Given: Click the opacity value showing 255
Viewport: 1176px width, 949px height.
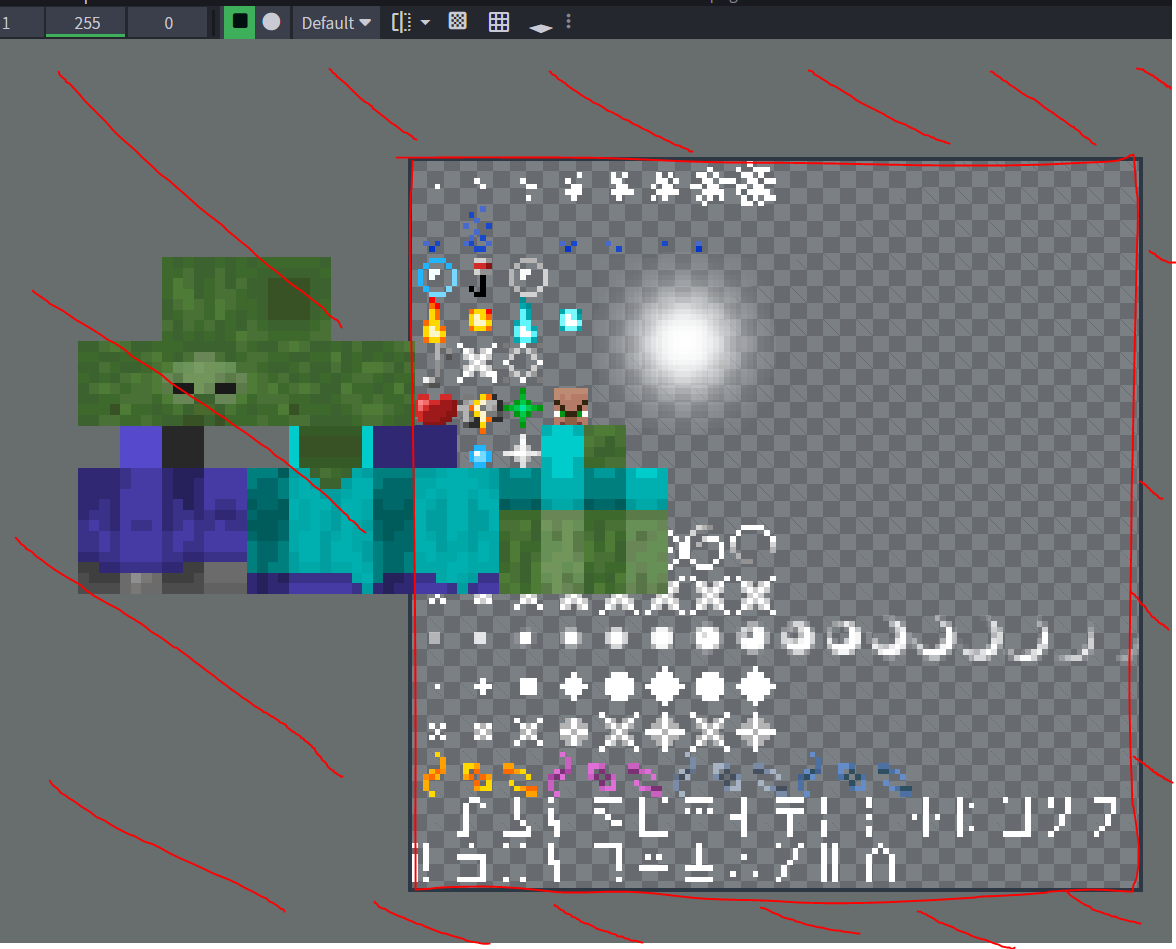Looking at the screenshot, I should tap(85, 22).
